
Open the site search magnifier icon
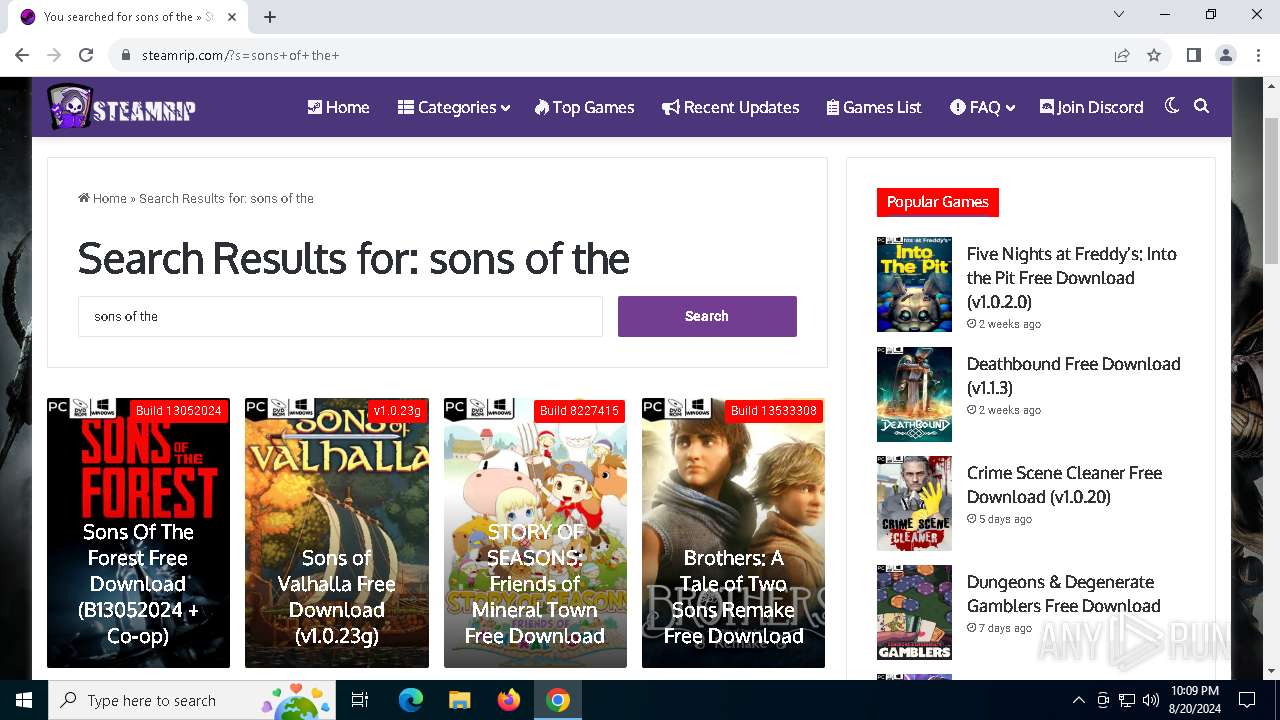click(x=1202, y=106)
